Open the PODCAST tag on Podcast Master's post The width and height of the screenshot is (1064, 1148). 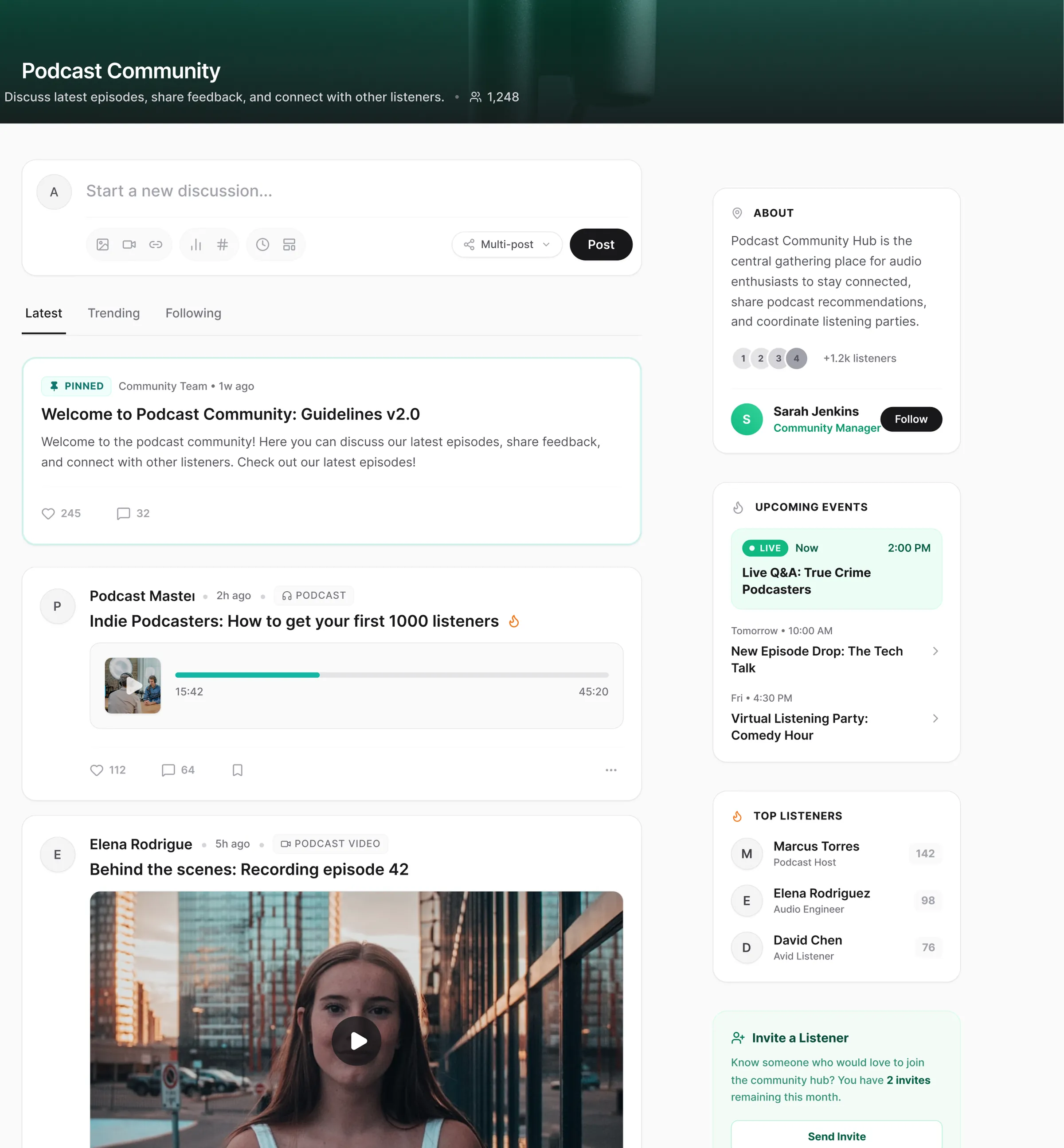314,595
